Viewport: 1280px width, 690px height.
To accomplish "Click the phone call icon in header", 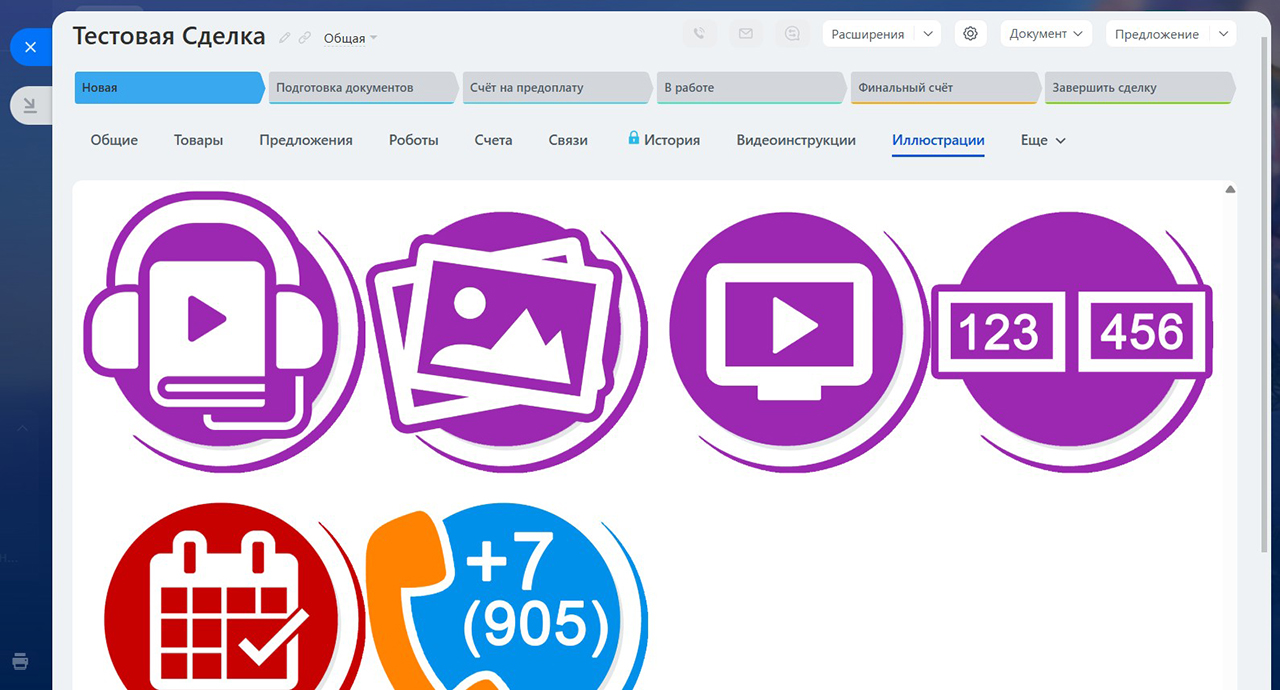I will pyautogui.click(x=699, y=34).
